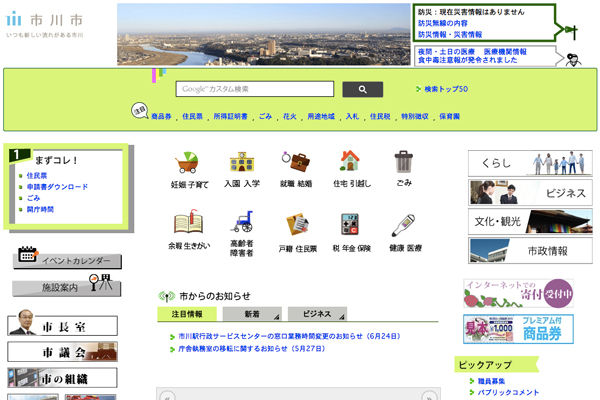
Task: Click the 花火 keyword link
Action: [x=290, y=116]
